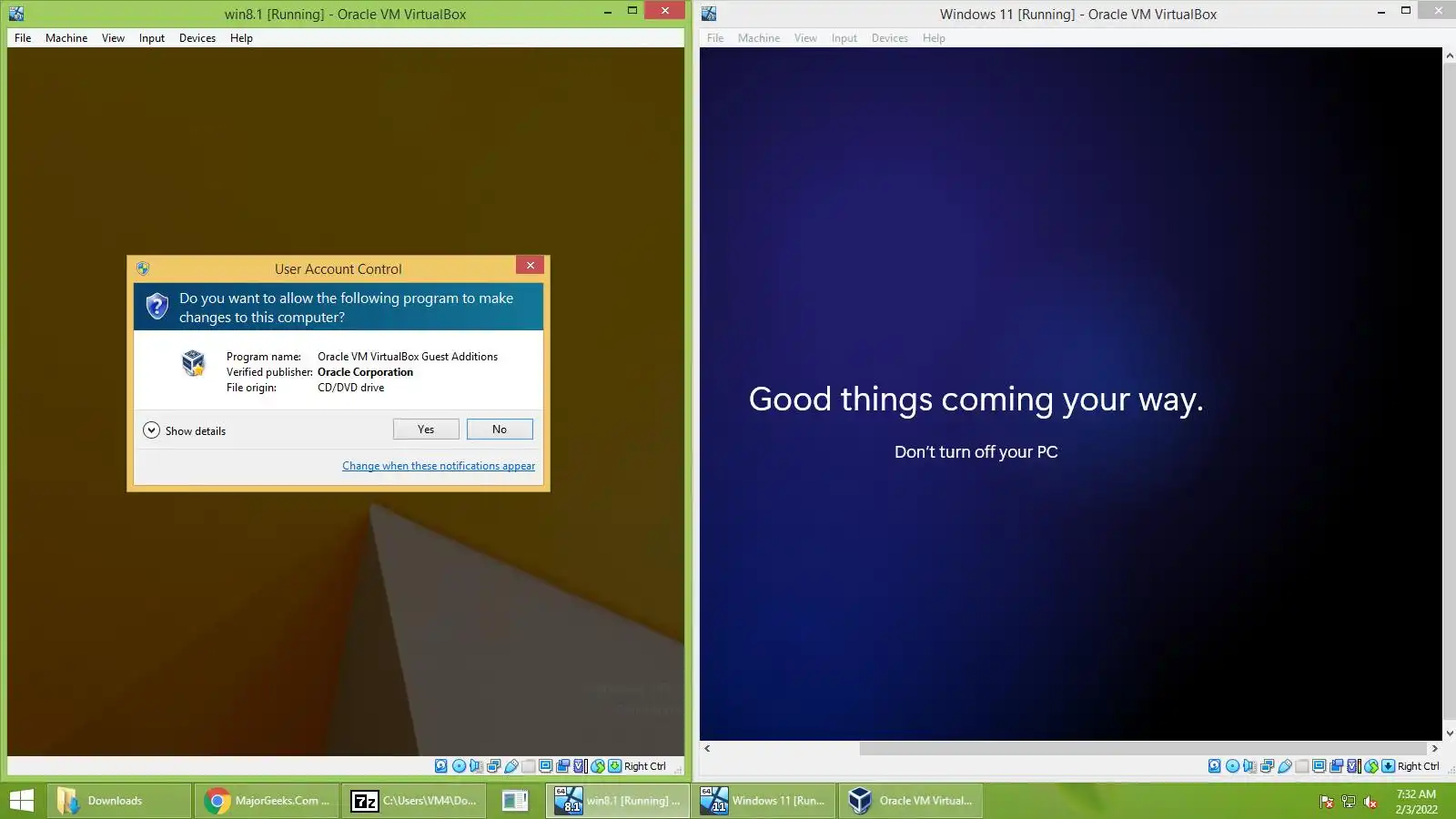
Task: Click the win8.1 VirtualBox title bar icon
Action: (16, 14)
